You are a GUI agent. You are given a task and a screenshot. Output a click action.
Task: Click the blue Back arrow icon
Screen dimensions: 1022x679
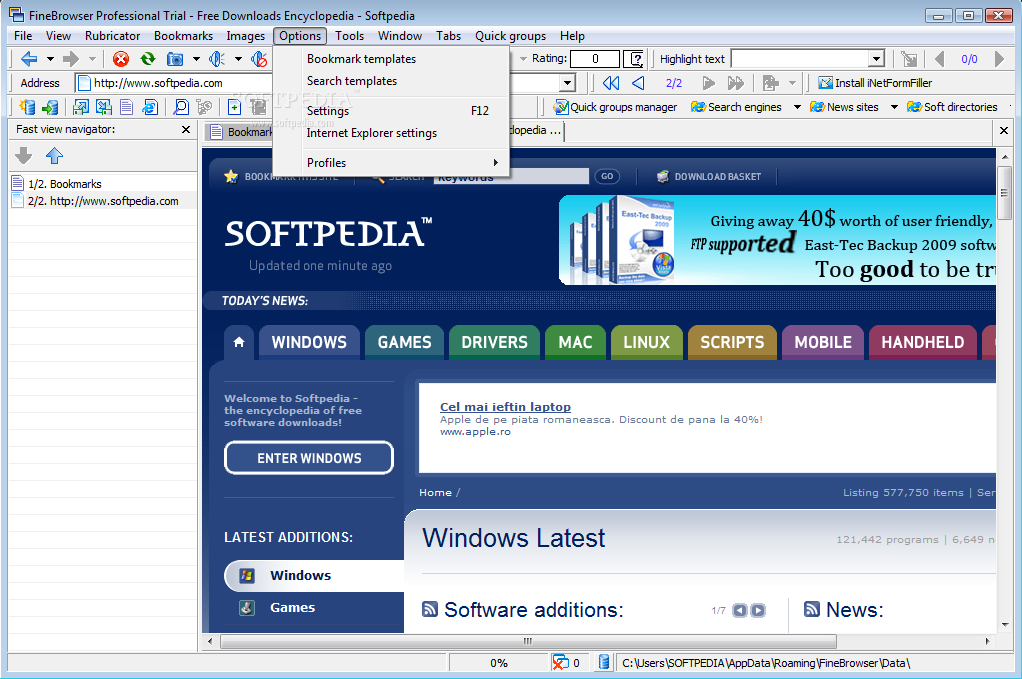tap(29, 59)
